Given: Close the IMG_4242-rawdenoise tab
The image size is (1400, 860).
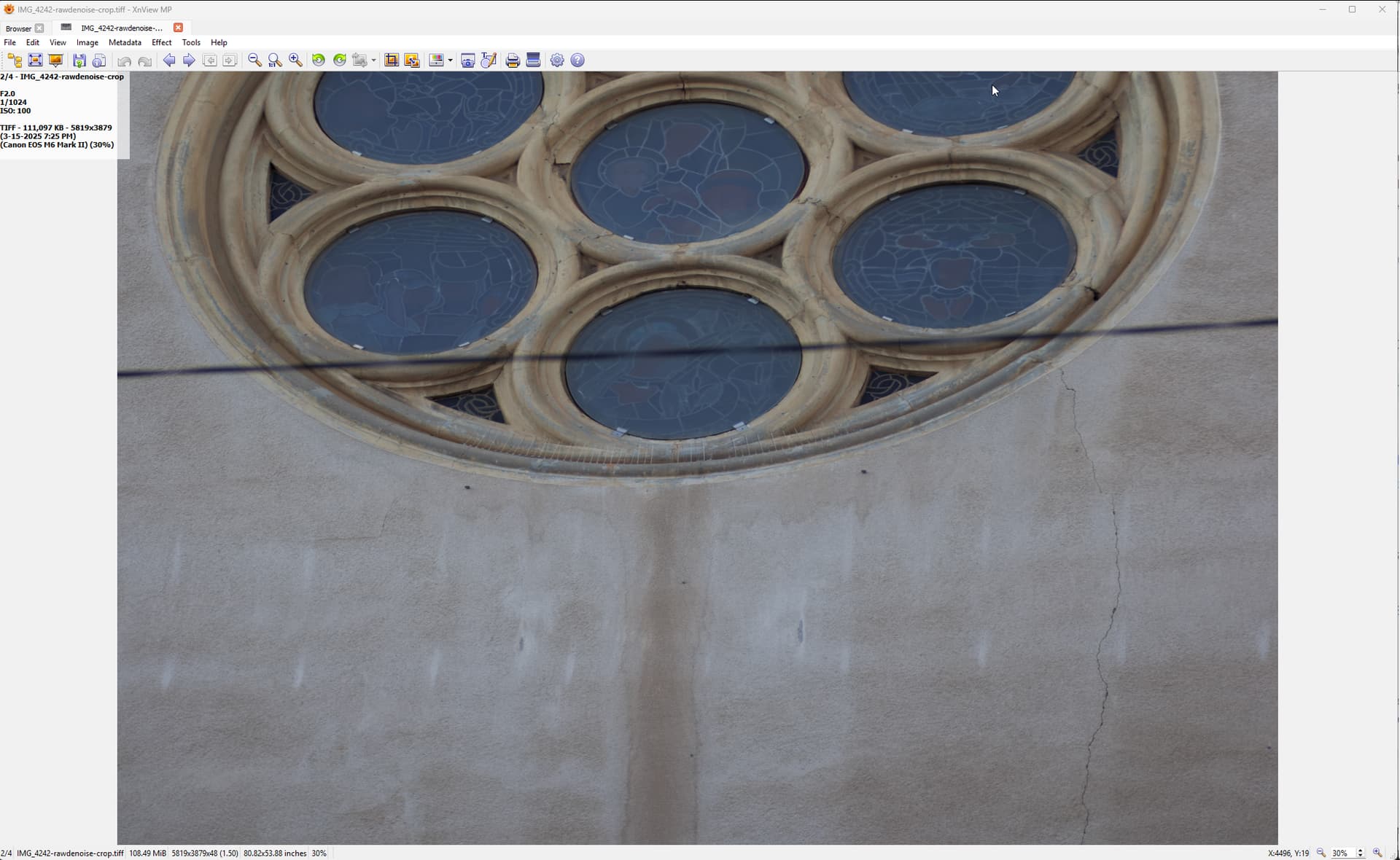Looking at the screenshot, I should click(x=178, y=28).
